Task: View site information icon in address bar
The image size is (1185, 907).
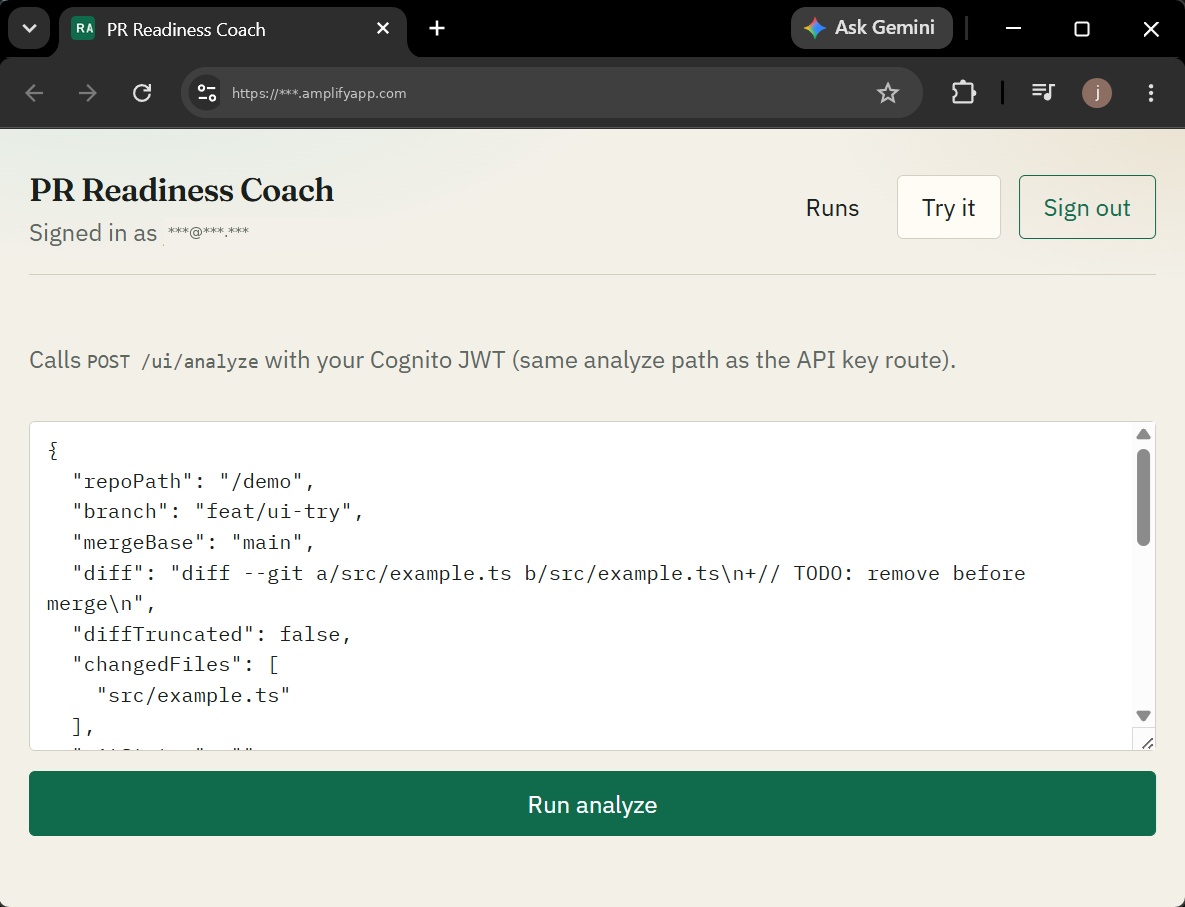Action: click(206, 93)
